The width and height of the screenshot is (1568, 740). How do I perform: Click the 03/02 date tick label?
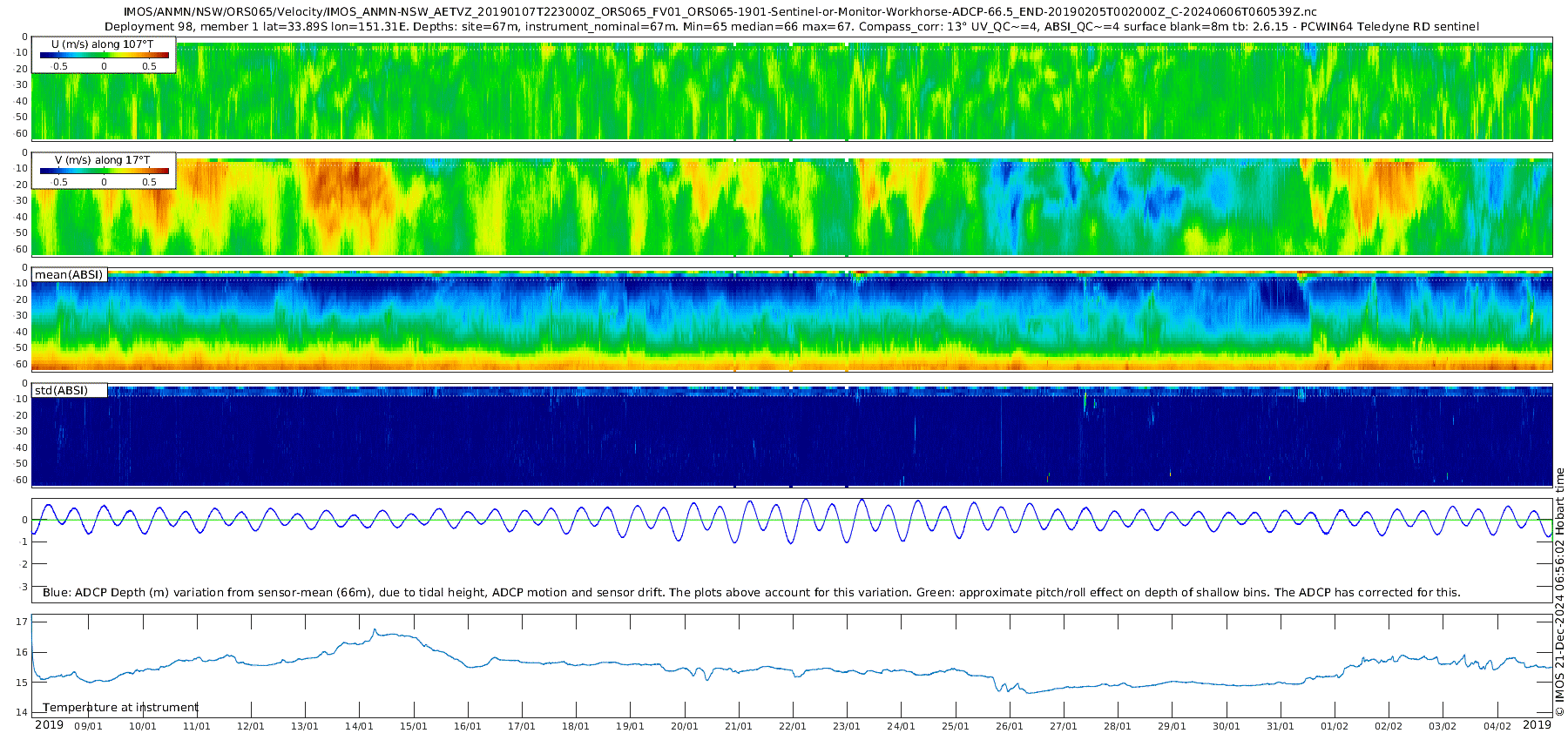[x=1443, y=726]
